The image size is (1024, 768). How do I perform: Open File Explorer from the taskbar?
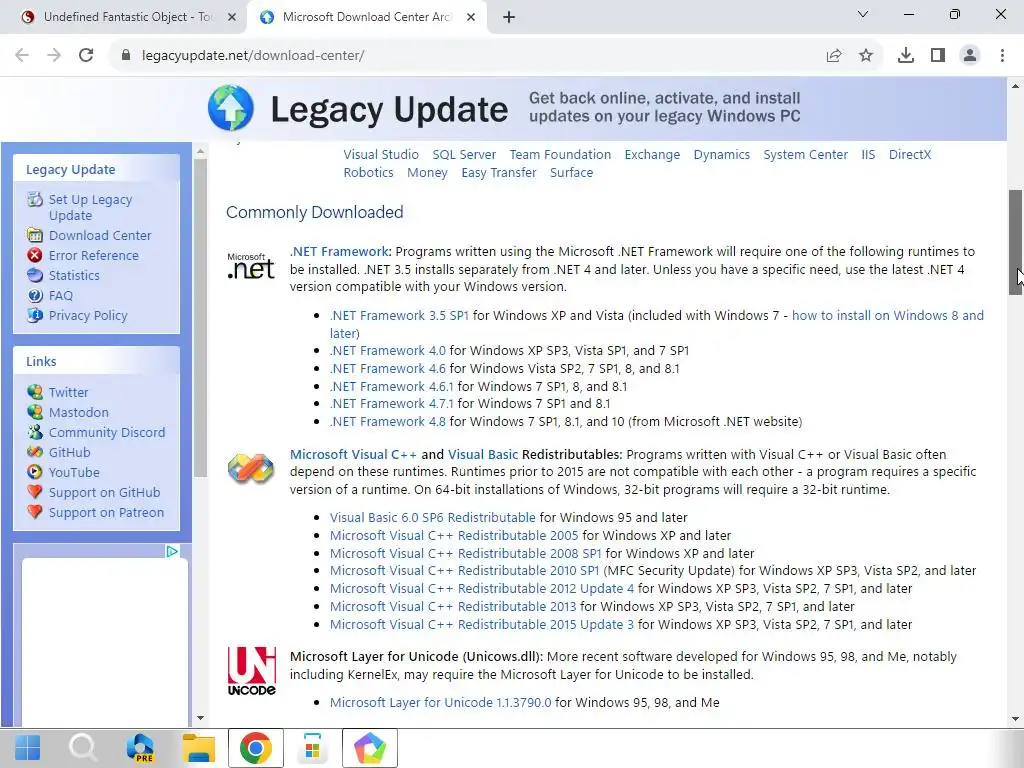[198, 748]
